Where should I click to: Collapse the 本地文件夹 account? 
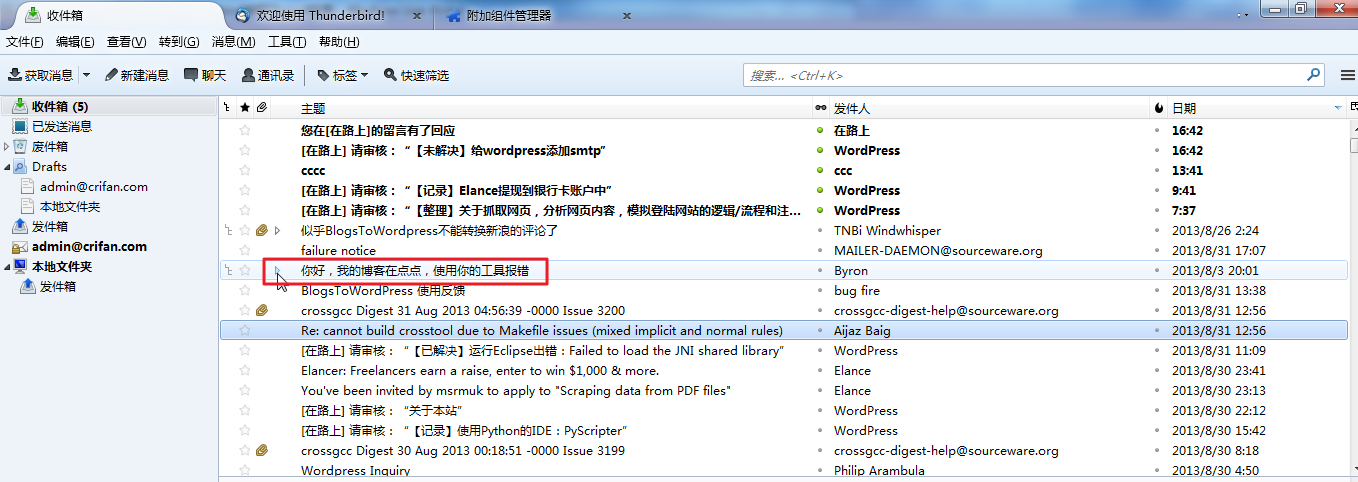tap(6, 267)
